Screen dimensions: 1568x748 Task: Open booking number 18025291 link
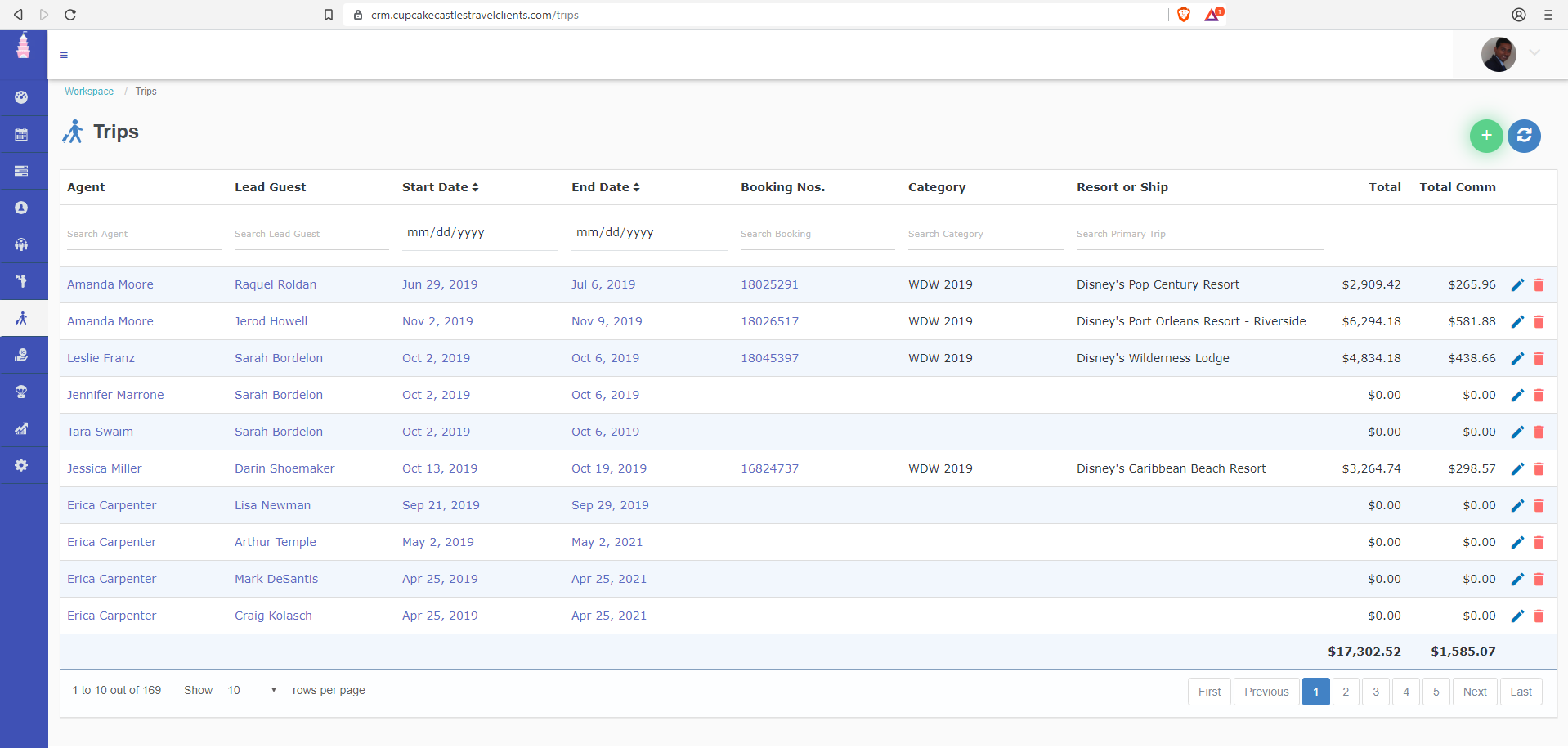pos(769,284)
